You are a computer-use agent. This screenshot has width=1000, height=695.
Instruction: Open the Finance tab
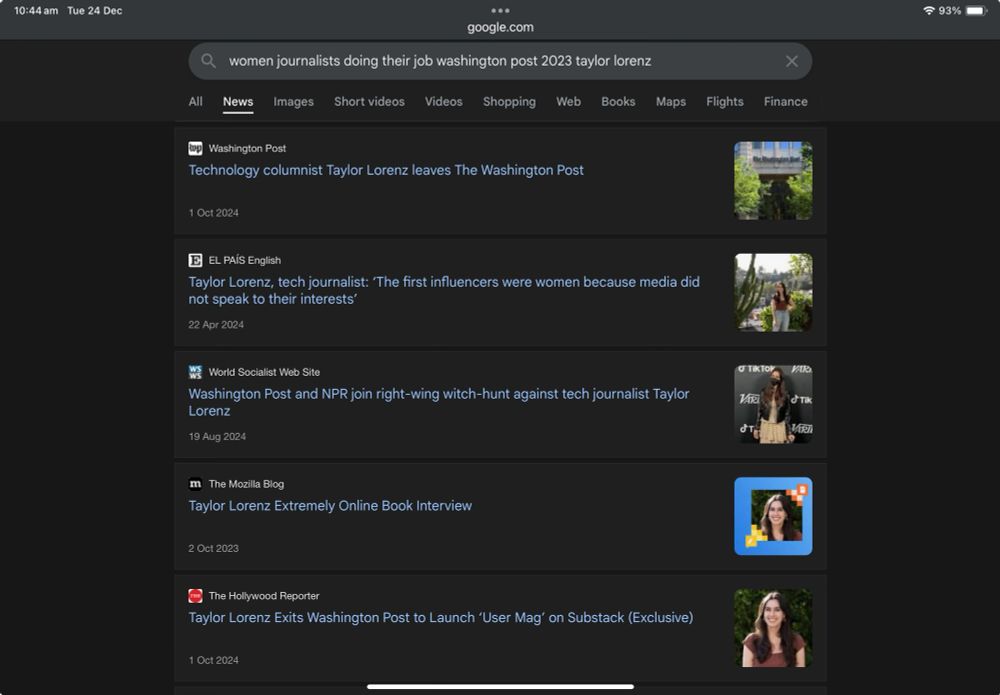point(785,101)
